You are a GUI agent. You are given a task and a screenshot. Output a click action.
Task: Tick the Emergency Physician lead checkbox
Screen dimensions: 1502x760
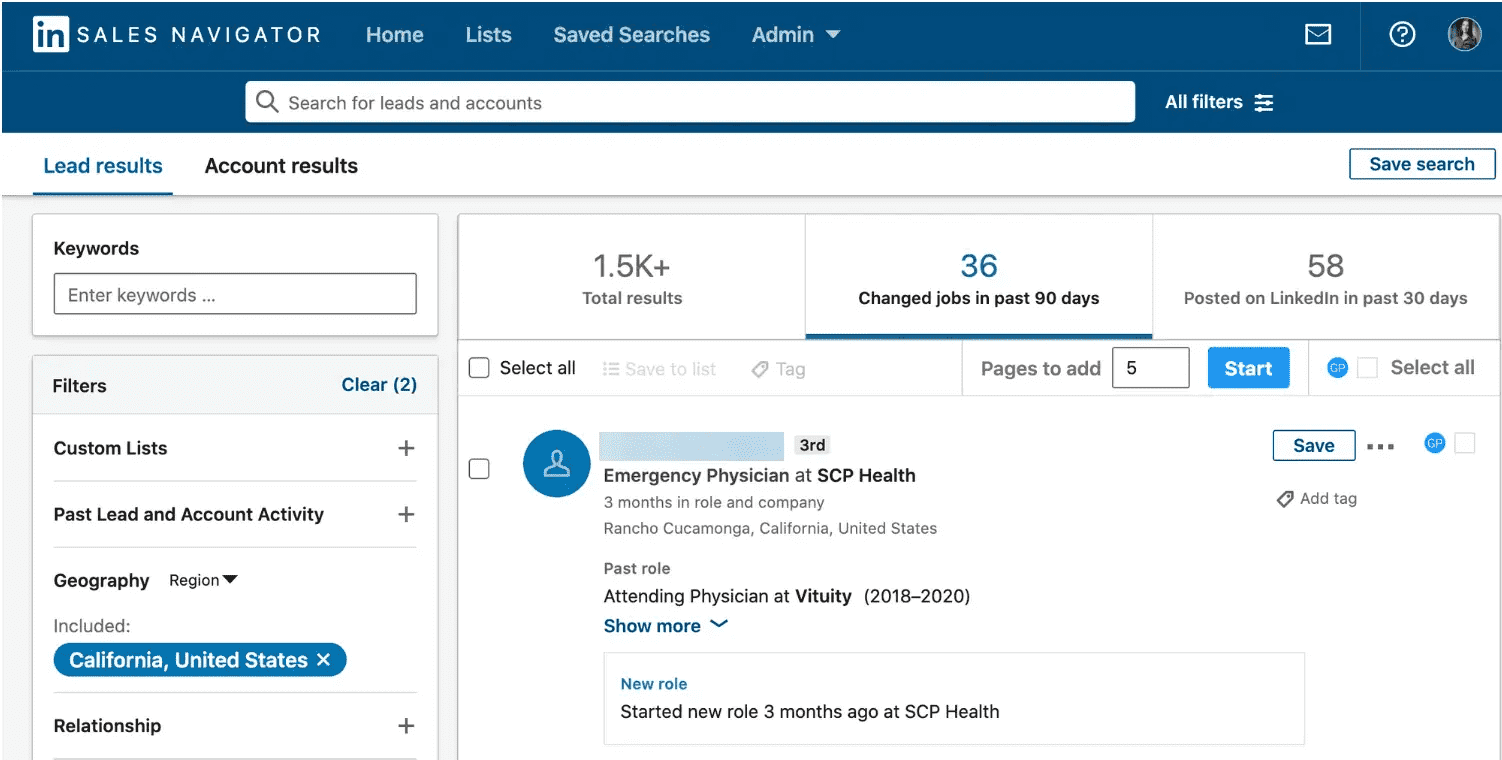point(480,468)
